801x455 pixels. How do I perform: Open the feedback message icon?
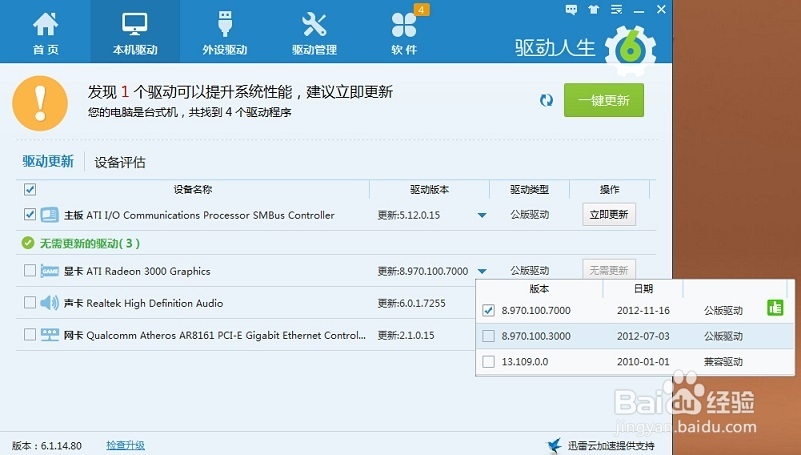coord(571,10)
